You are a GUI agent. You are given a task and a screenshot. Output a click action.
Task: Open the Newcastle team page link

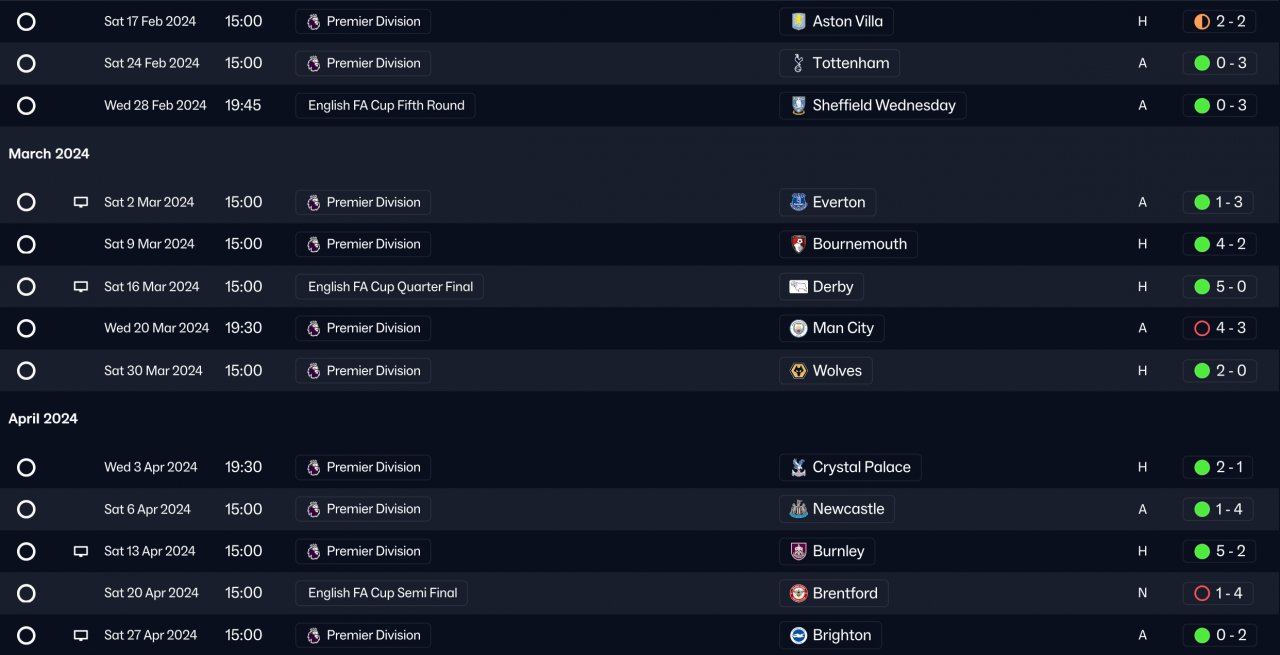tap(847, 509)
